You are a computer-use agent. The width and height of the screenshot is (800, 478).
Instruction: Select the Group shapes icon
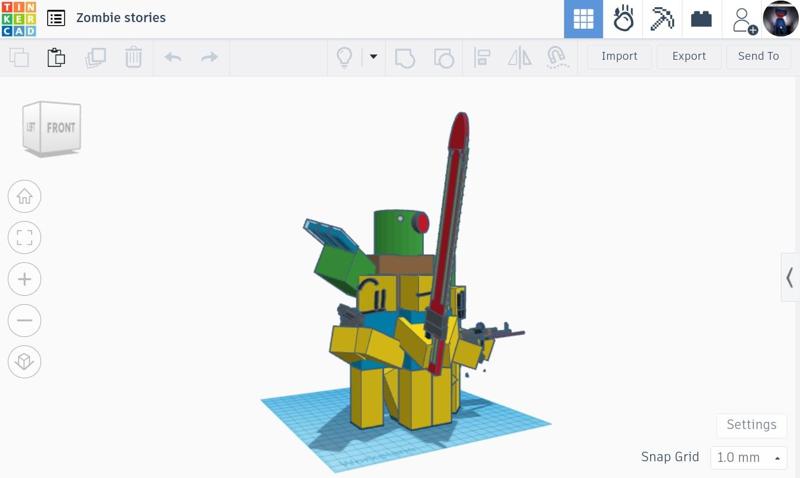(405, 58)
